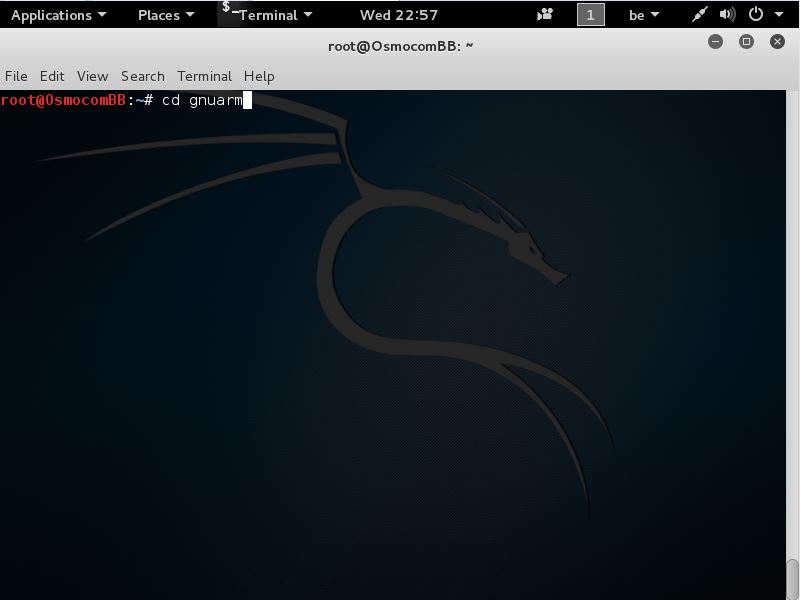Open the Terminal app menu in top bar
This screenshot has height=600, width=801.
click(x=275, y=15)
